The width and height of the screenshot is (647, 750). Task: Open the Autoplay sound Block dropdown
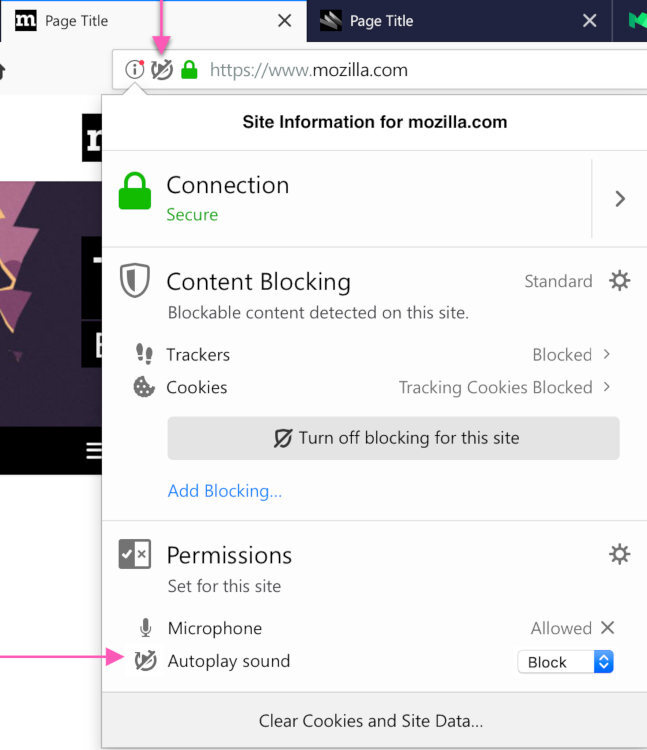(x=565, y=662)
